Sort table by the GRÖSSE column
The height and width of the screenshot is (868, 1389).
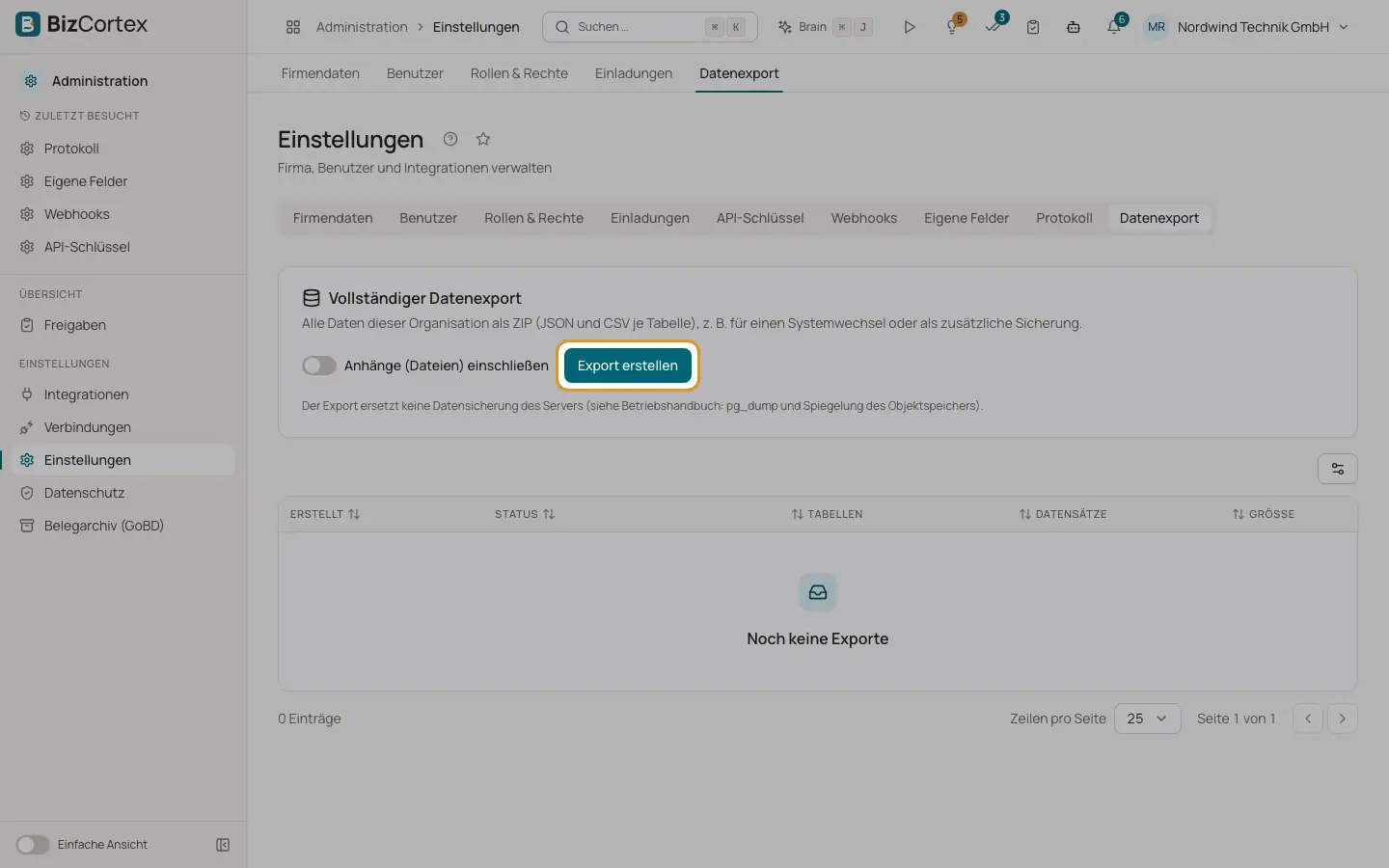tap(1264, 514)
